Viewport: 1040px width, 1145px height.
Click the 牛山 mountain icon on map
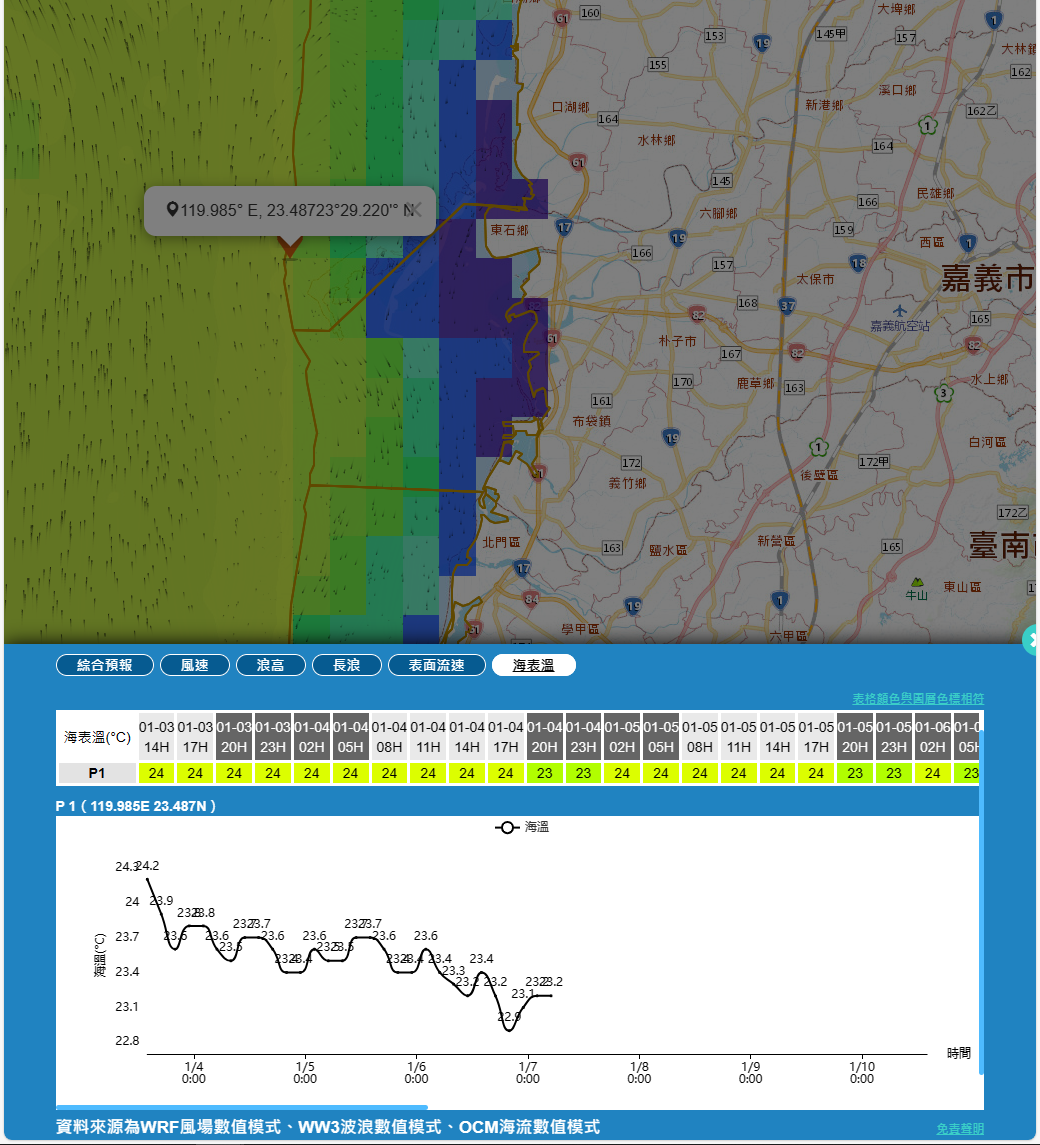(x=917, y=581)
